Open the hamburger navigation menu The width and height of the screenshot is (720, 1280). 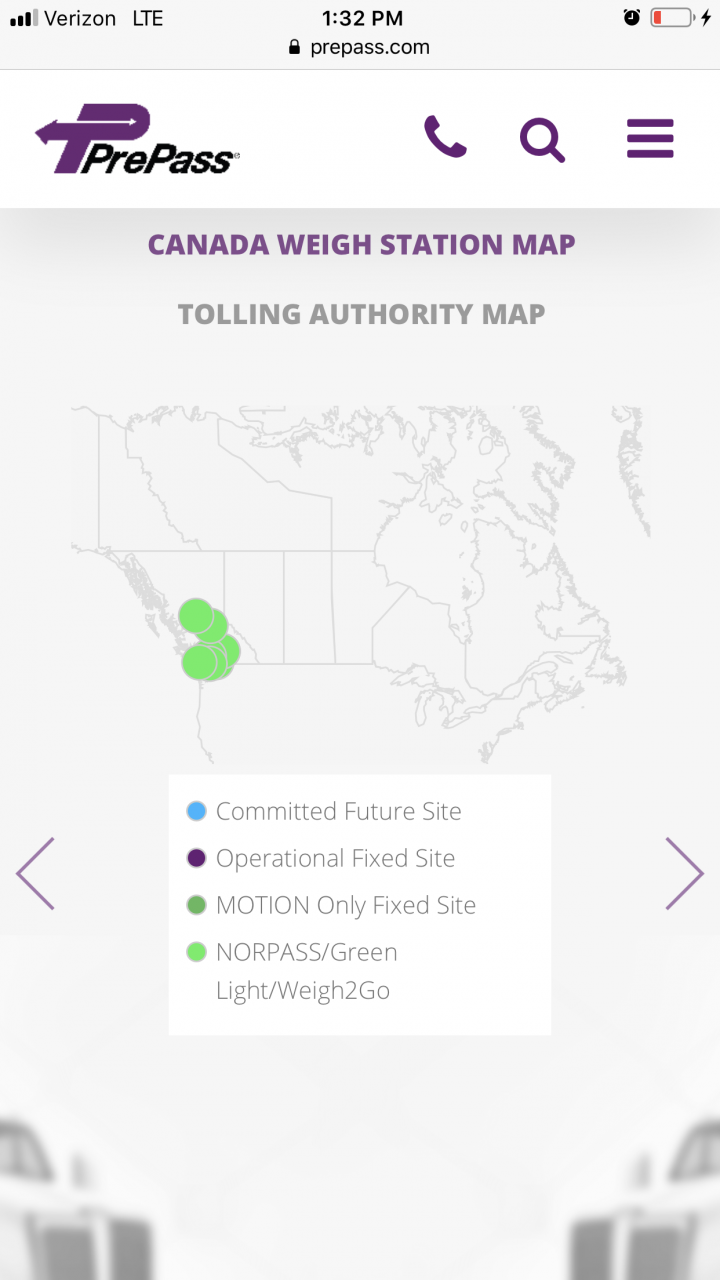point(650,139)
